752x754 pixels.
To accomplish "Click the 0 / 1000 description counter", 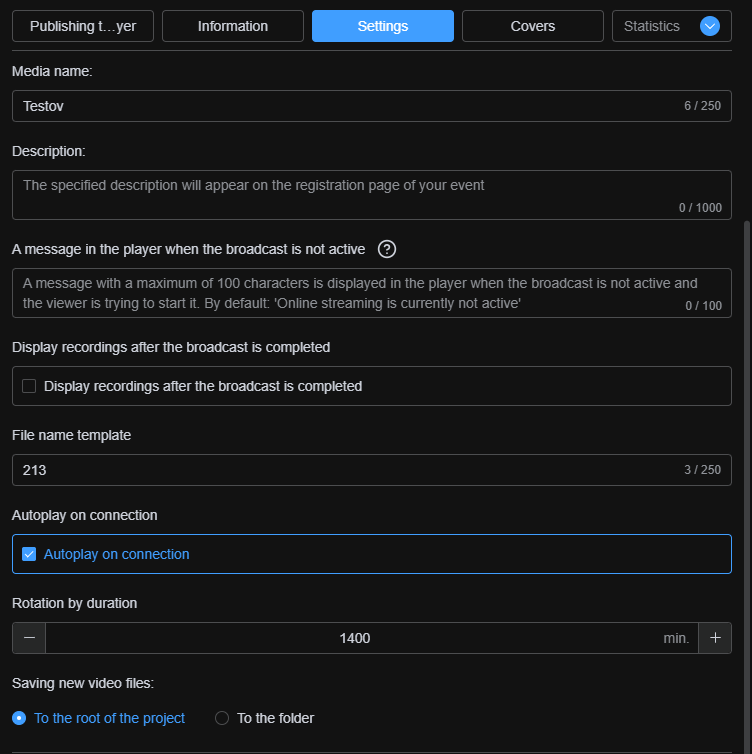I will pyautogui.click(x=700, y=208).
